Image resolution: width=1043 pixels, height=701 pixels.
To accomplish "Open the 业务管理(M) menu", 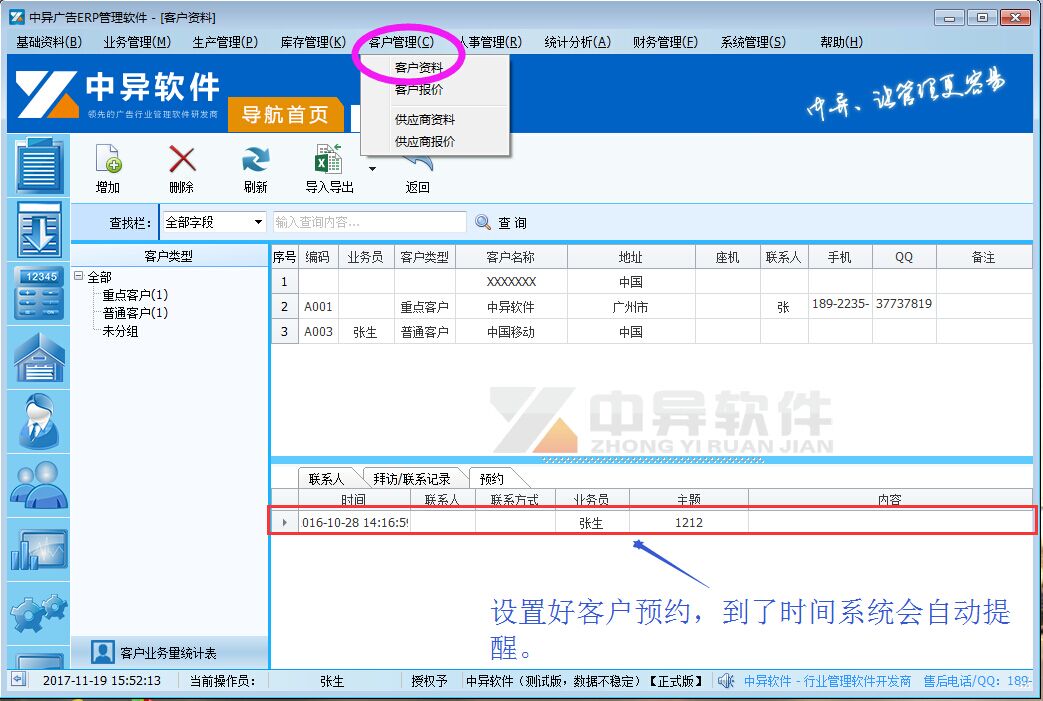I will 137,42.
